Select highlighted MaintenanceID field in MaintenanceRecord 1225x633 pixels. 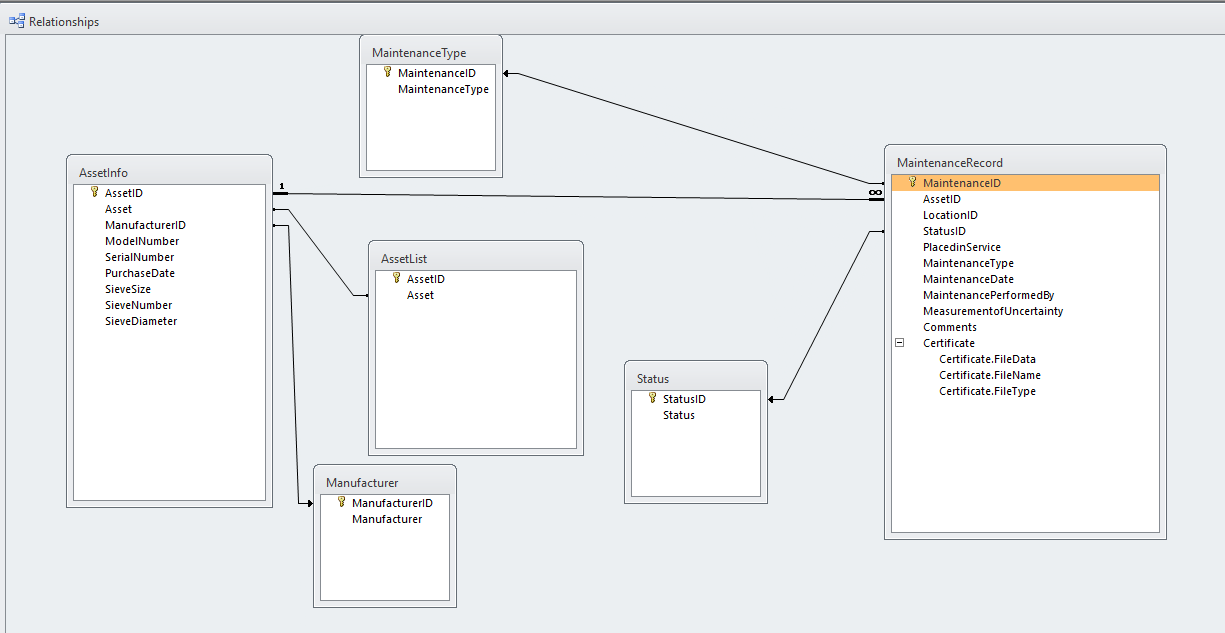(x=1025, y=183)
